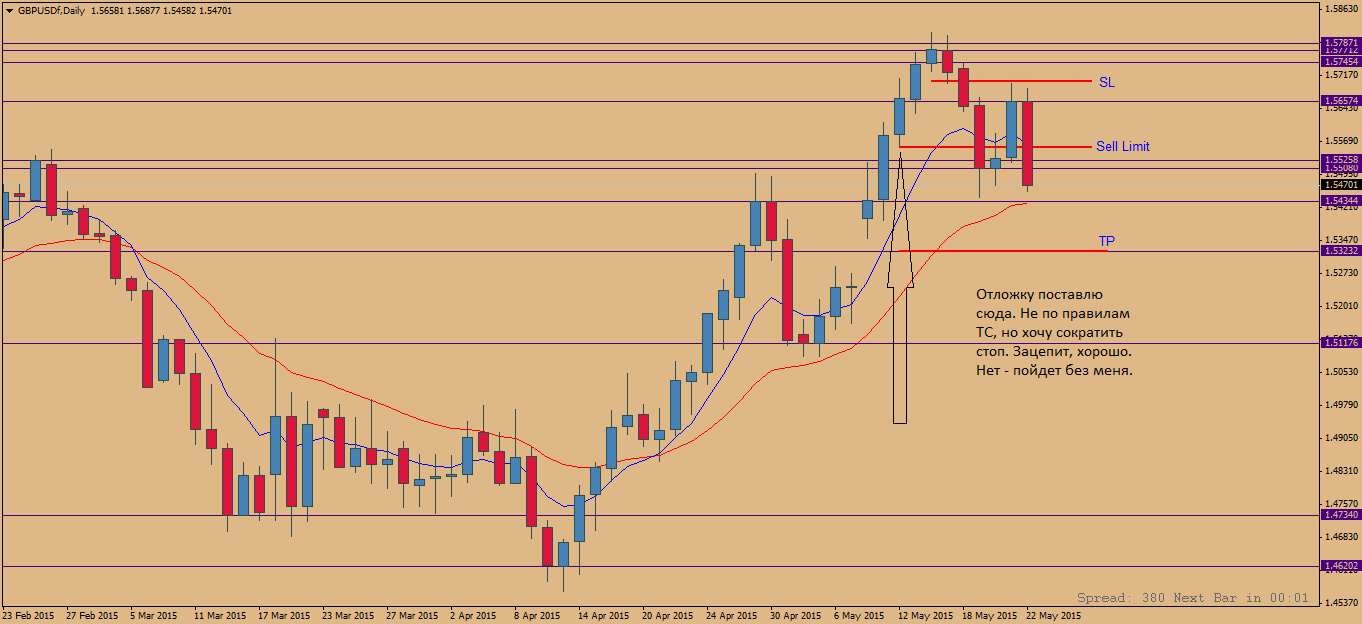Viewport: 1362px width, 624px height.
Task: Select the SL text label
Action: click(x=1107, y=82)
